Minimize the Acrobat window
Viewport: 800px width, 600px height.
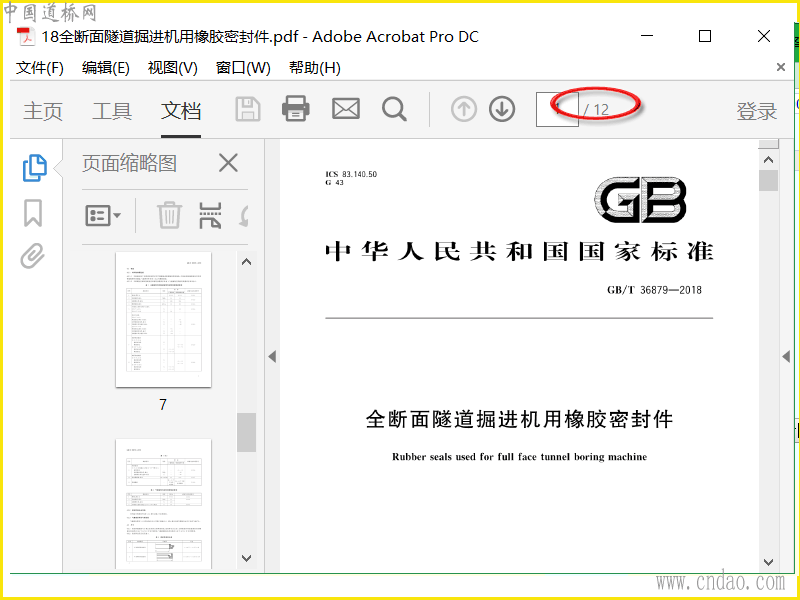coord(647,36)
